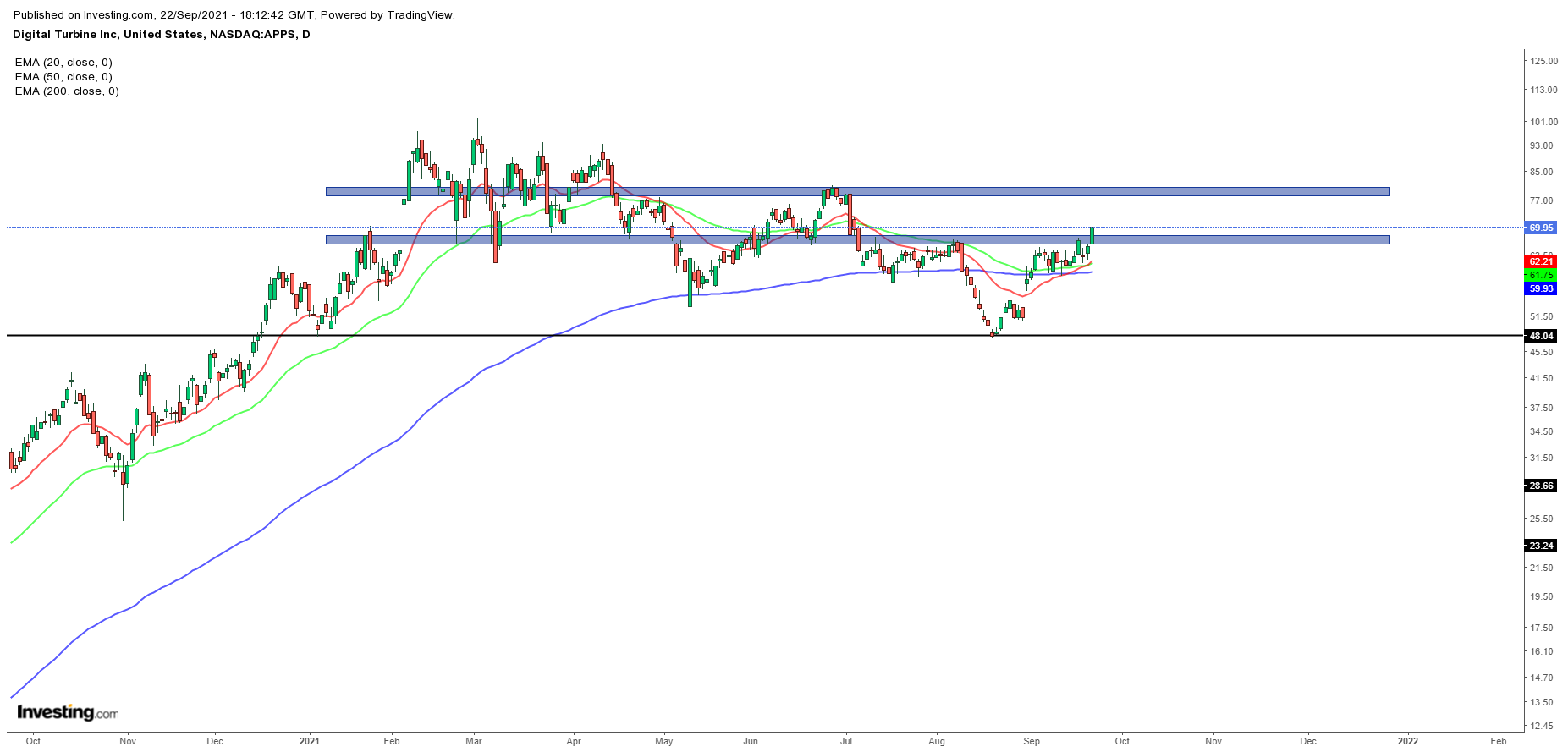Click the 85.00 price axis label
The width and height of the screenshot is (1568, 752).
[x=1541, y=172]
